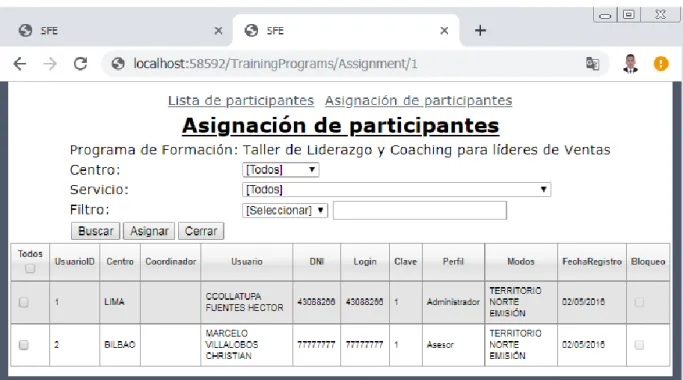Click the Centro column header
Image resolution: width=683 pixels, height=380 pixels.
120,261
